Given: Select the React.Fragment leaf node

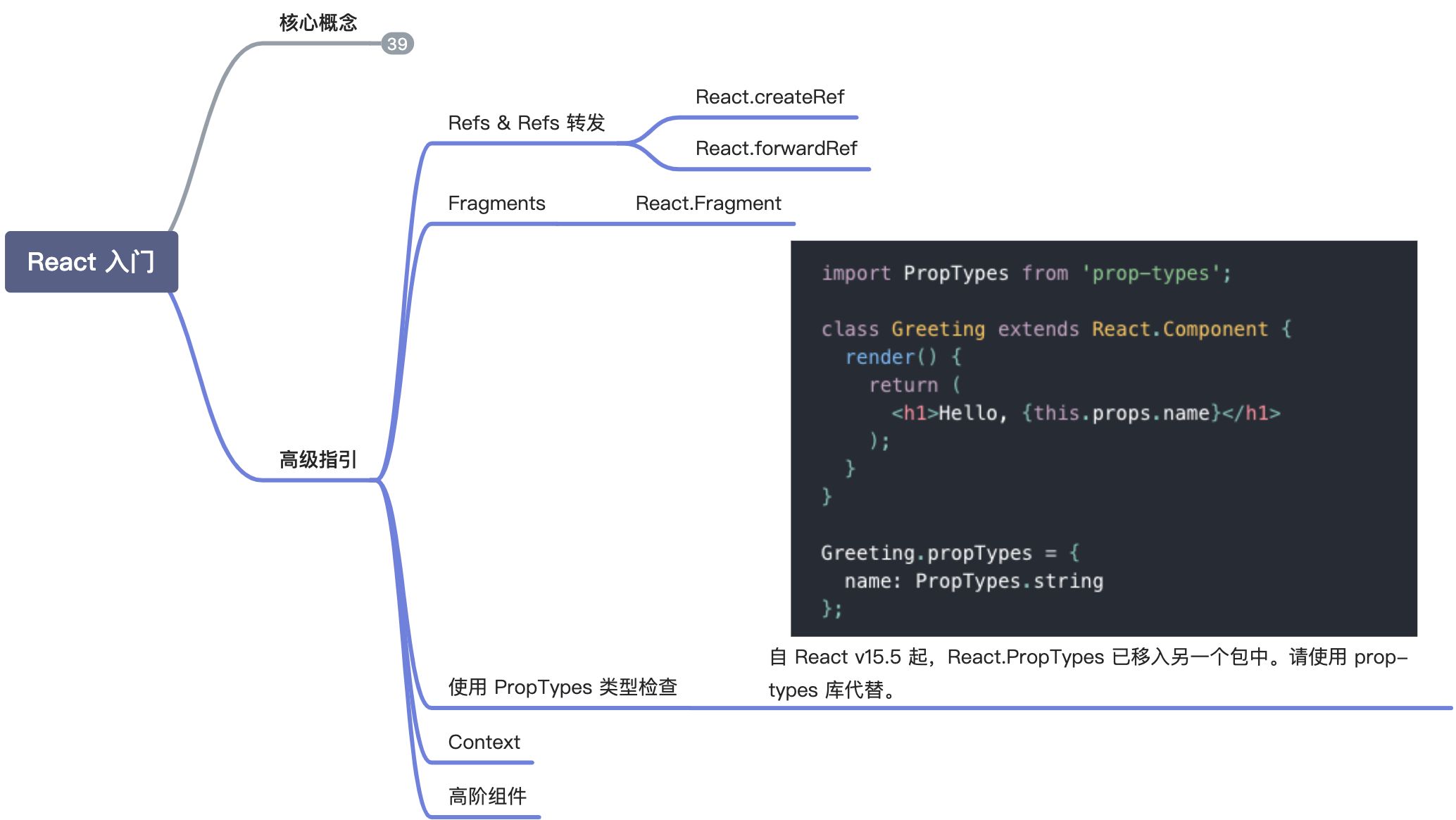Looking at the screenshot, I should 708,203.
